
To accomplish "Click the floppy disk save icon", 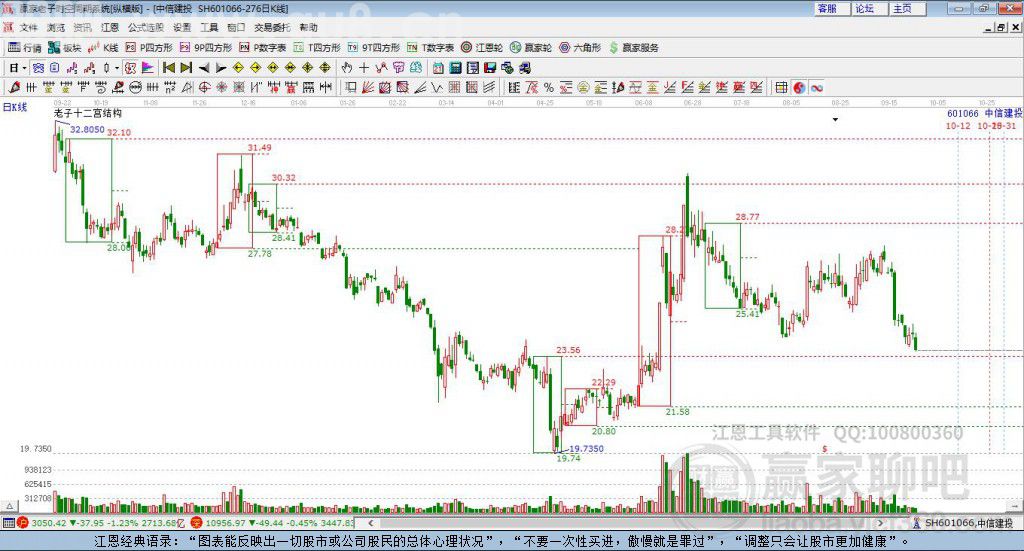I will 490,68.
